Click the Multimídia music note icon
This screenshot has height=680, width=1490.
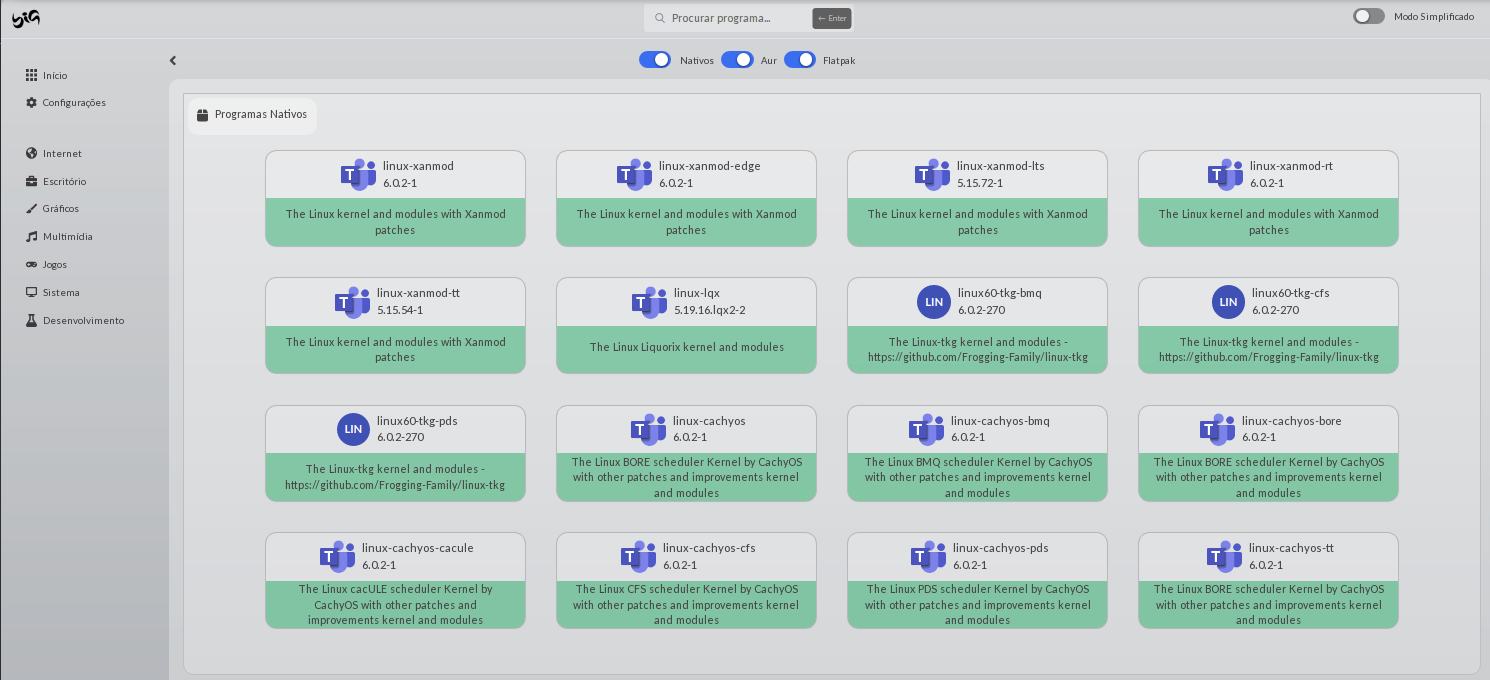(32, 236)
